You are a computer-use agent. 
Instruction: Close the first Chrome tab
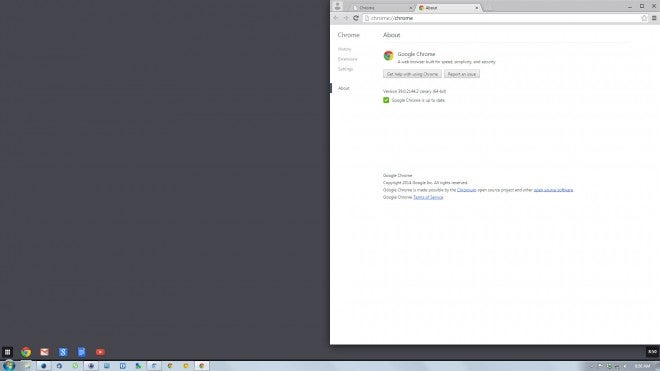pos(410,8)
